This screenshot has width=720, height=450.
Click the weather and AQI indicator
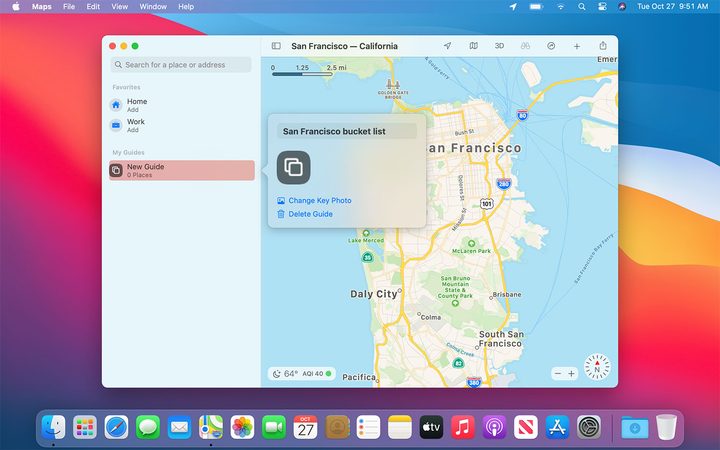point(302,373)
